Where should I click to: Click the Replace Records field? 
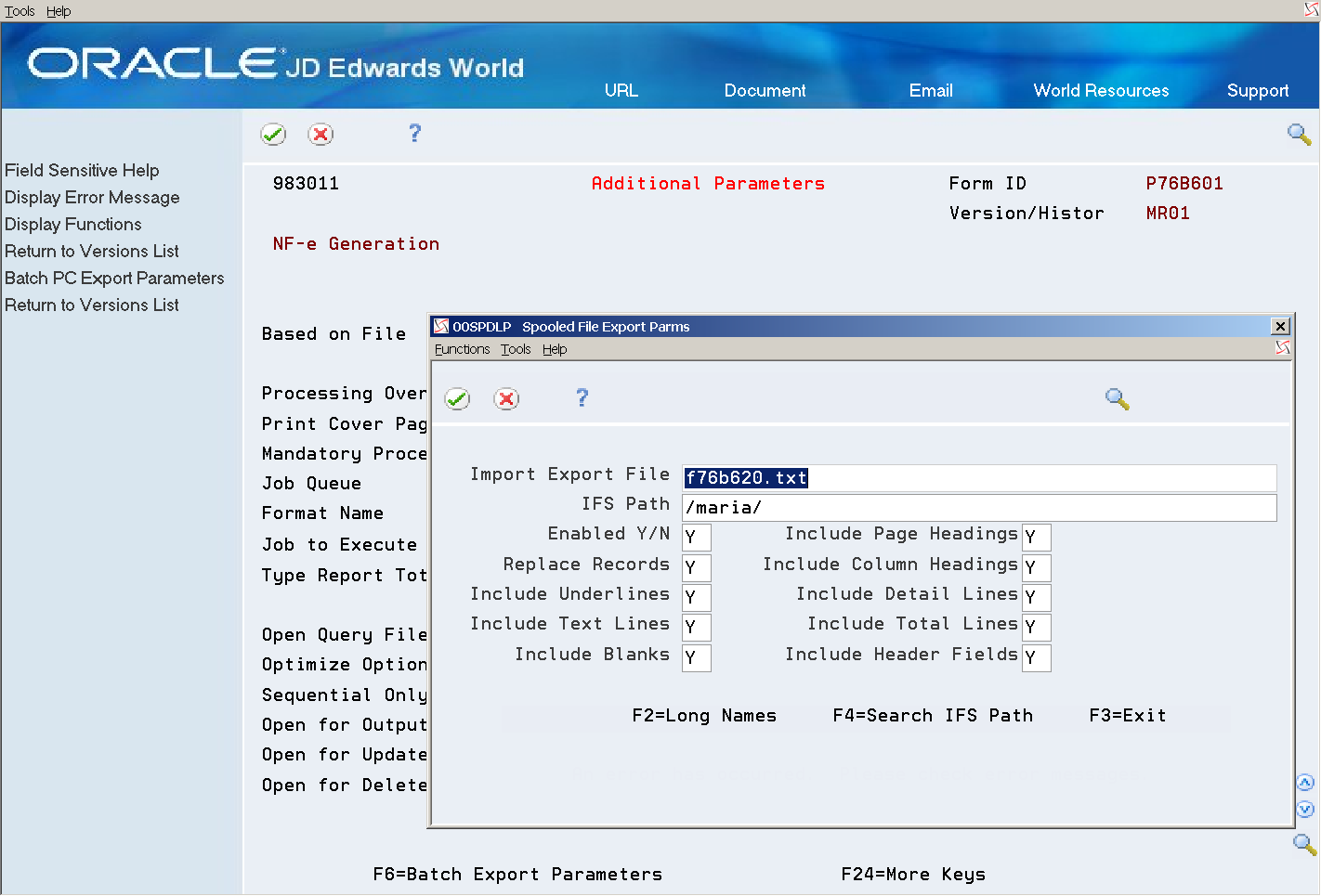(697, 567)
